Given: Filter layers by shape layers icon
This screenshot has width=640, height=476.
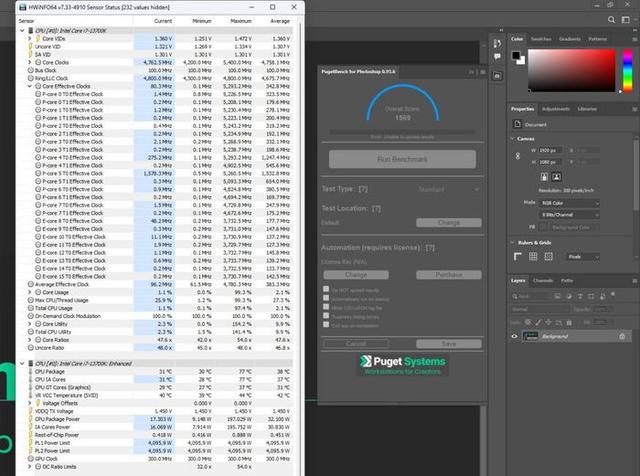Looking at the screenshot, I should click(x=591, y=296).
